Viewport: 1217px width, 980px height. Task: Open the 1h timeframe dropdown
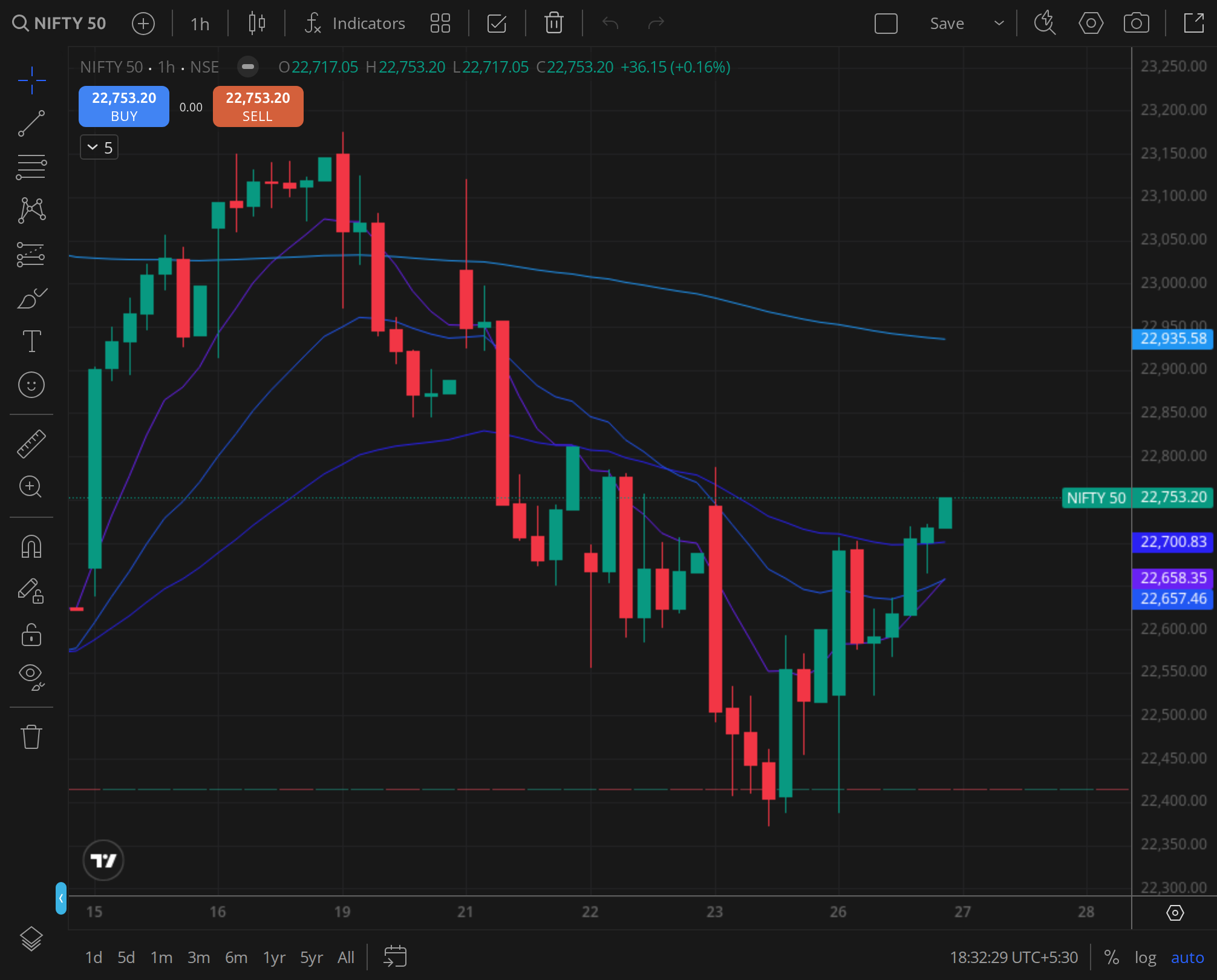[x=200, y=24]
